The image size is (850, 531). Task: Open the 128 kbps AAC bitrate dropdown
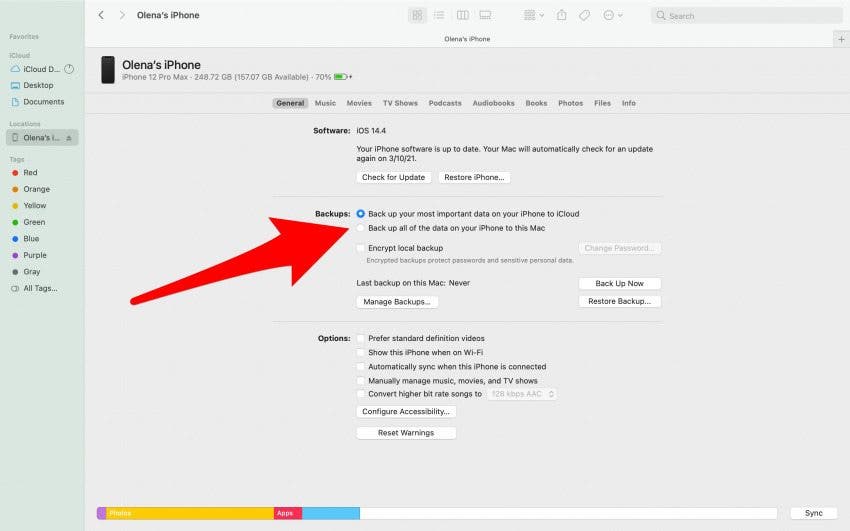pos(522,394)
